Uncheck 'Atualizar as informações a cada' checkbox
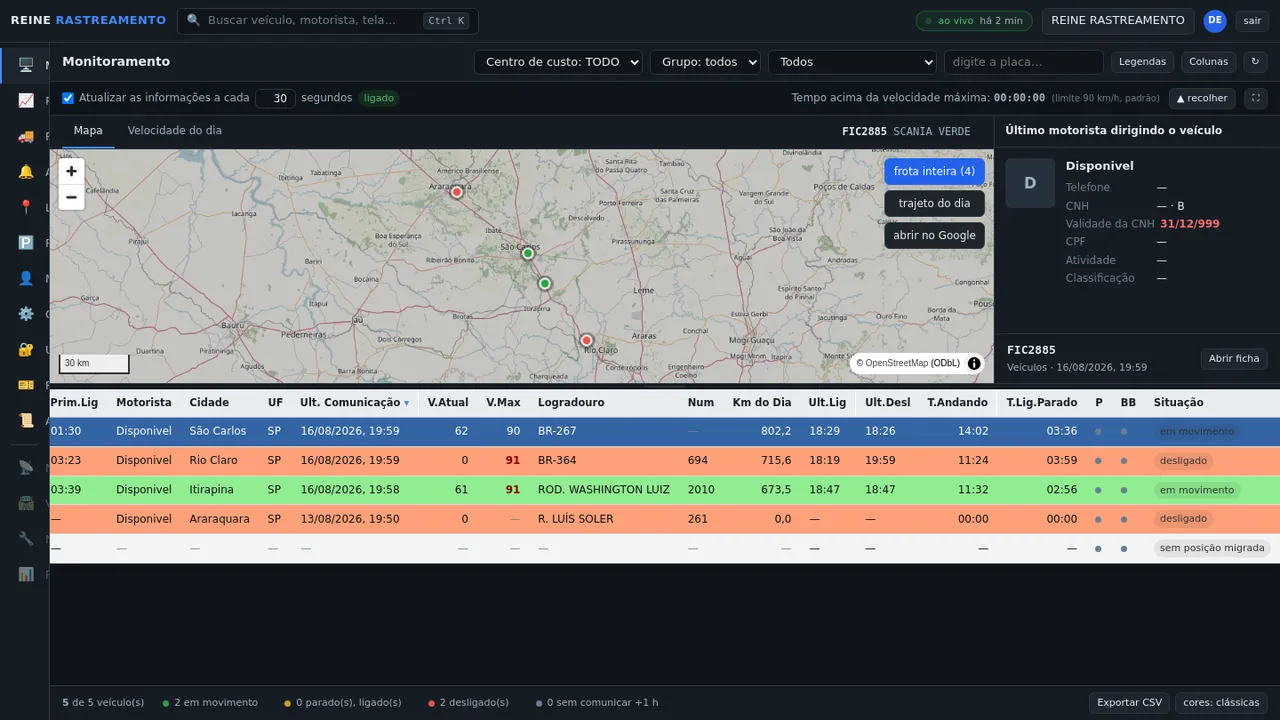 point(68,98)
